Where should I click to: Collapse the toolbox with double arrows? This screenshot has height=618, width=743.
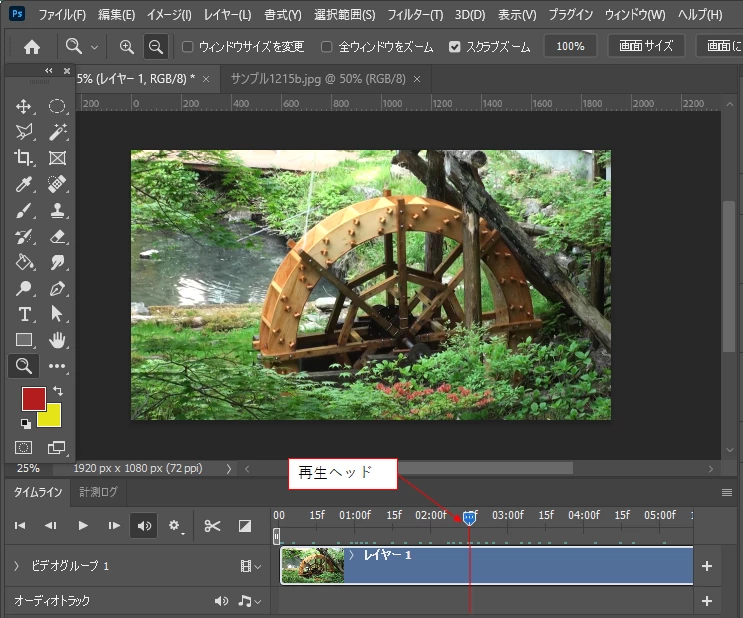point(49,71)
